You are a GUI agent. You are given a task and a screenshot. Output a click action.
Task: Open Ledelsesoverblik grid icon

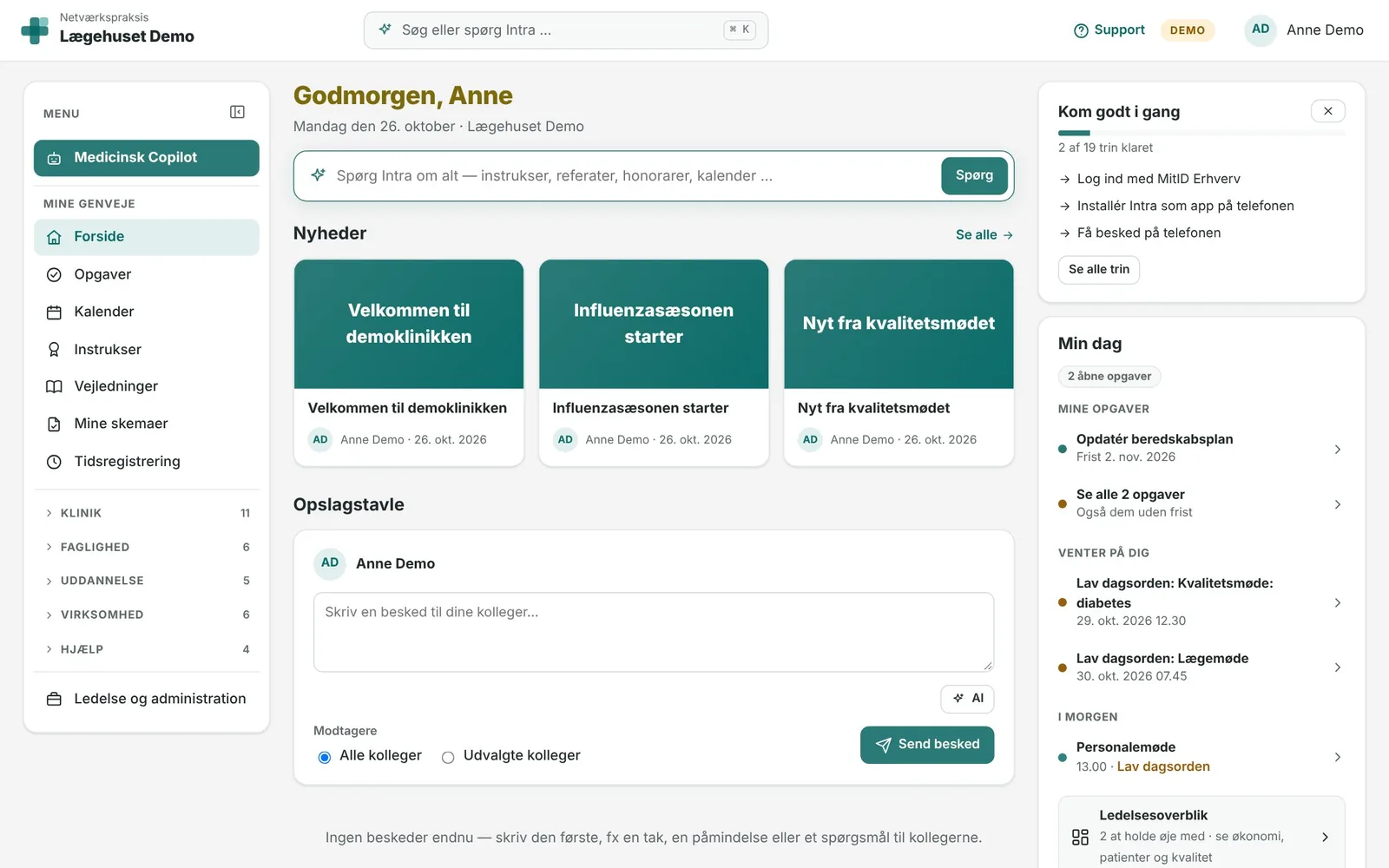[1080, 837]
